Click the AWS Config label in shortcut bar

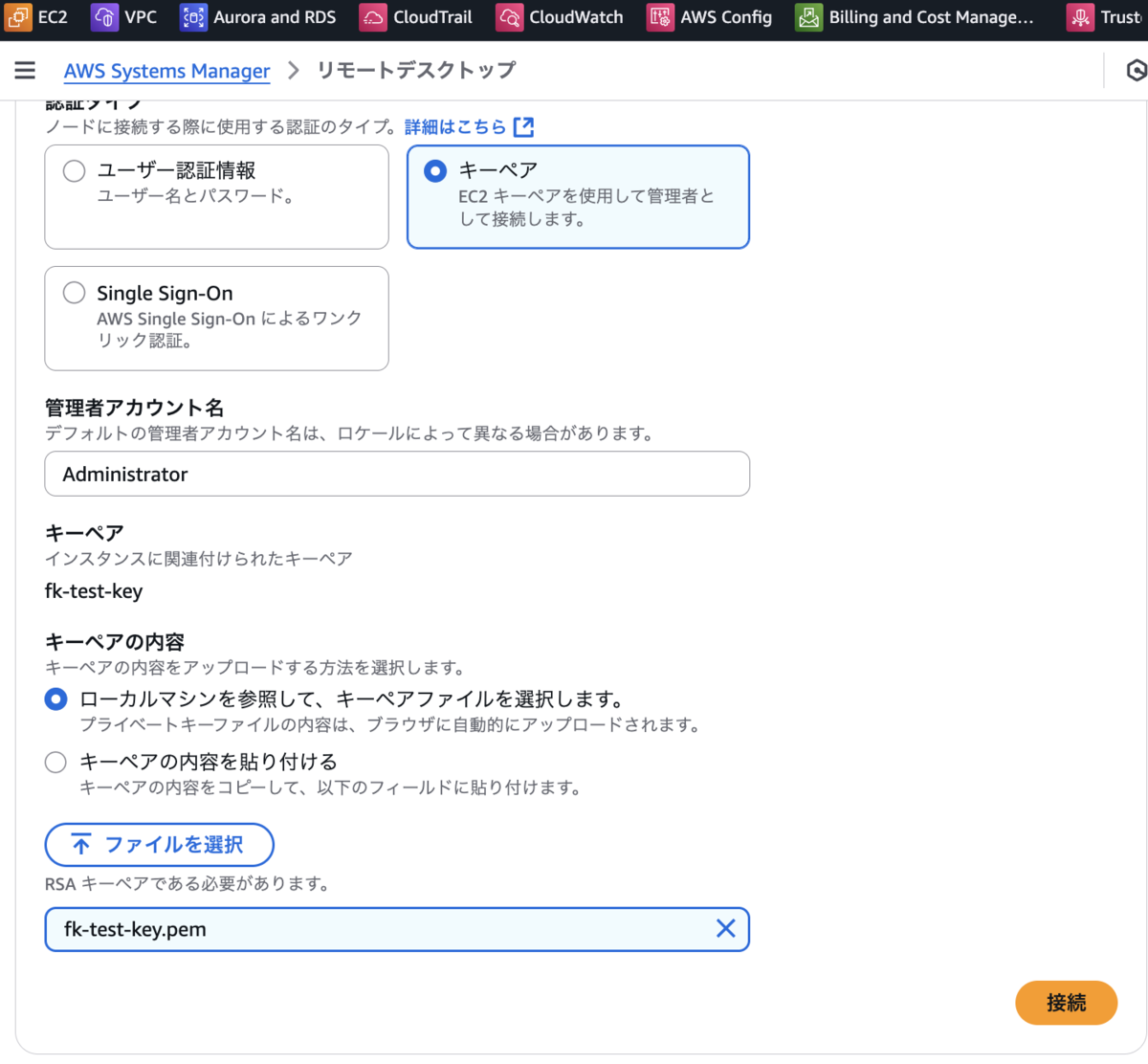pyautogui.click(x=726, y=17)
